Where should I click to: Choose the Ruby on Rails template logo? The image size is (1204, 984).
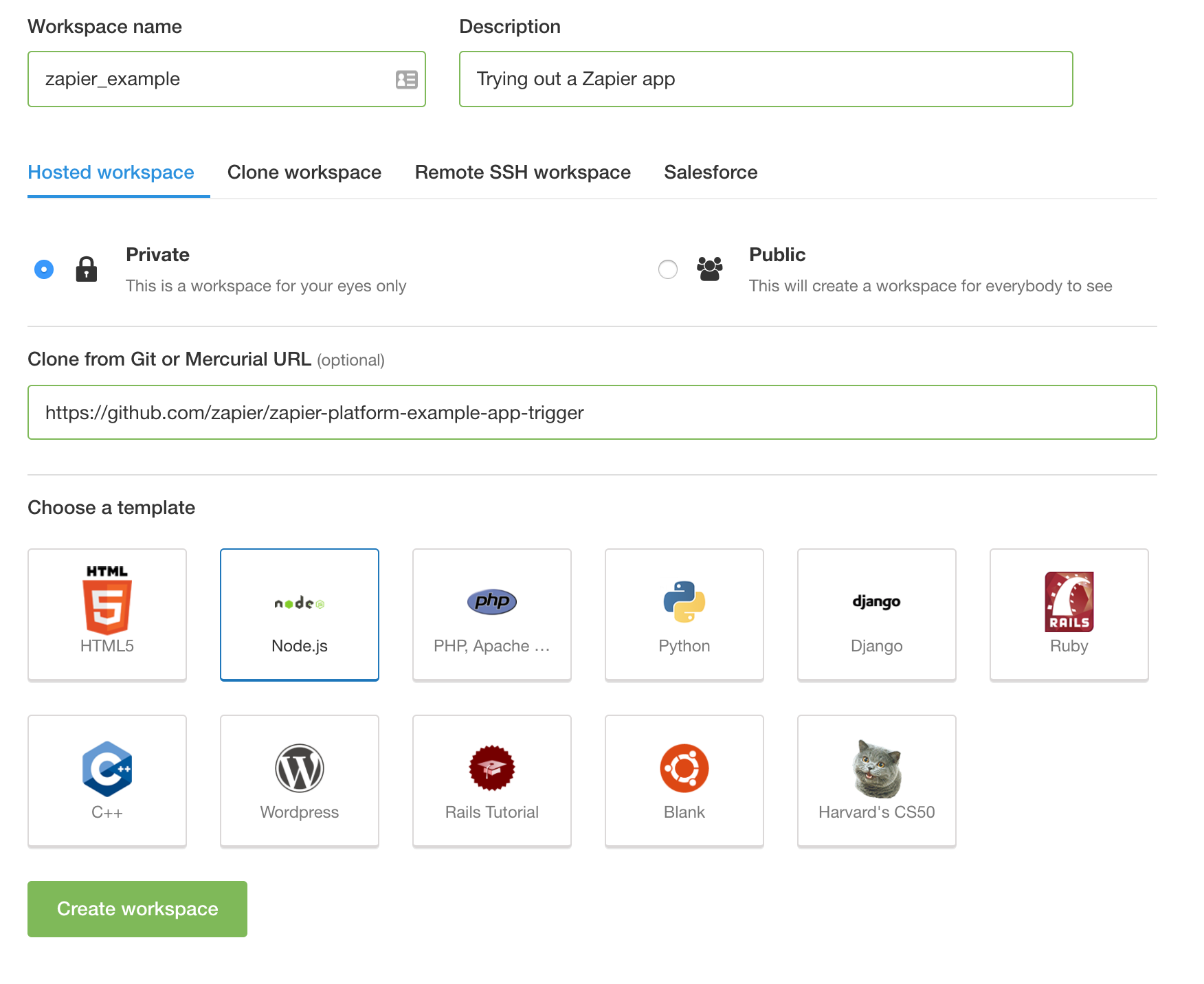coord(1069,602)
